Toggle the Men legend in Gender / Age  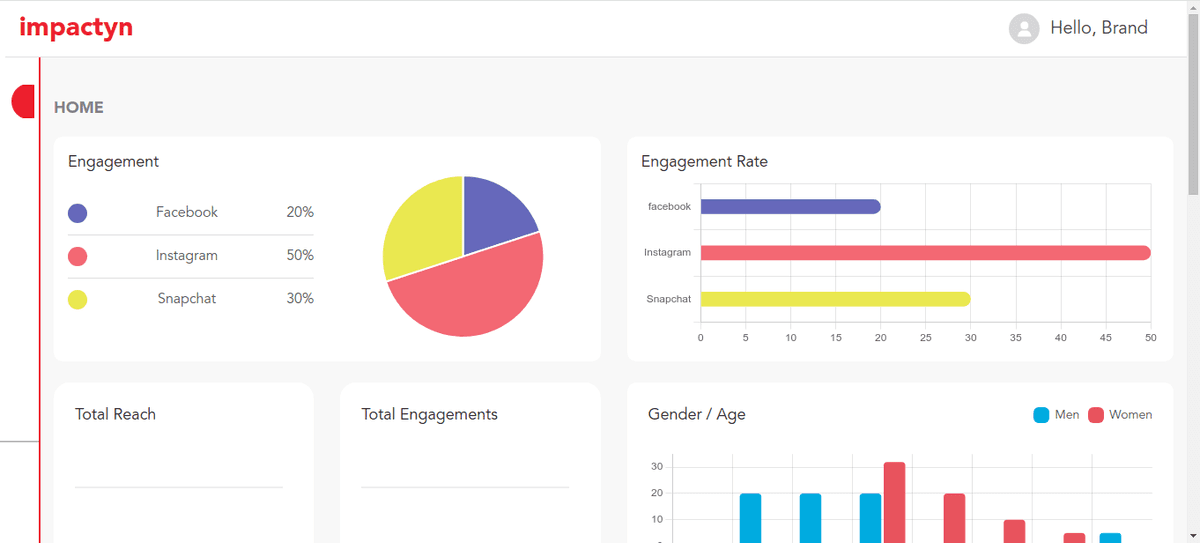pos(1056,415)
